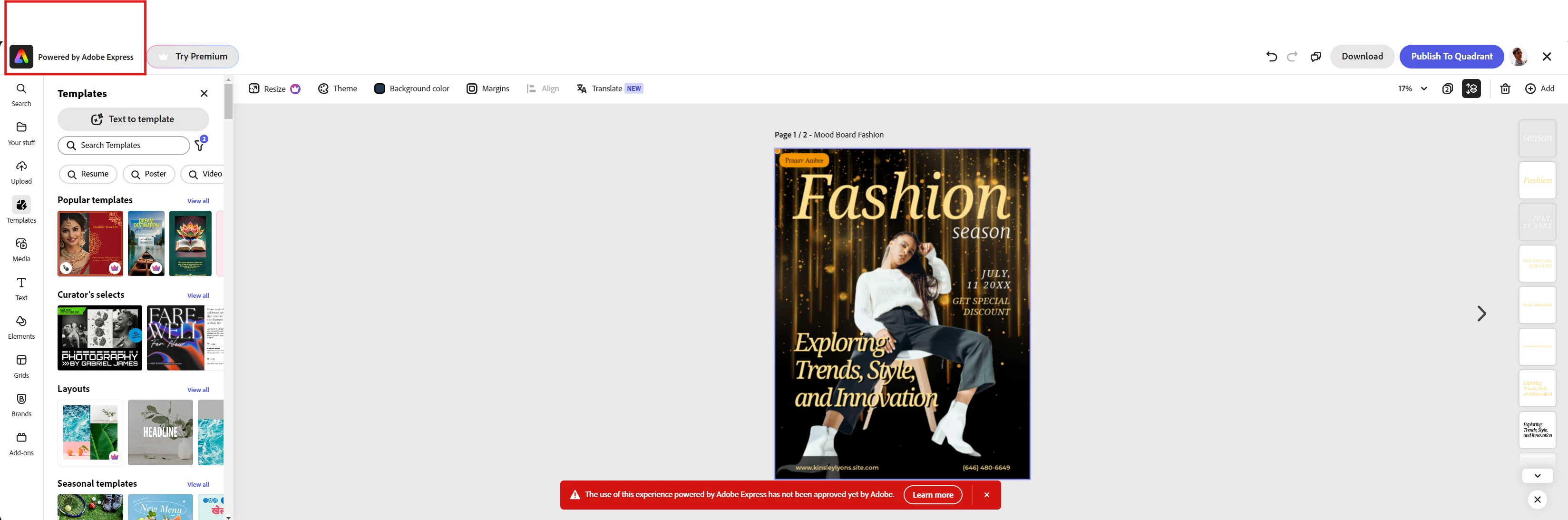Click the undo arrow icon
Image resolution: width=1568 pixels, height=520 pixels.
pos(1272,57)
